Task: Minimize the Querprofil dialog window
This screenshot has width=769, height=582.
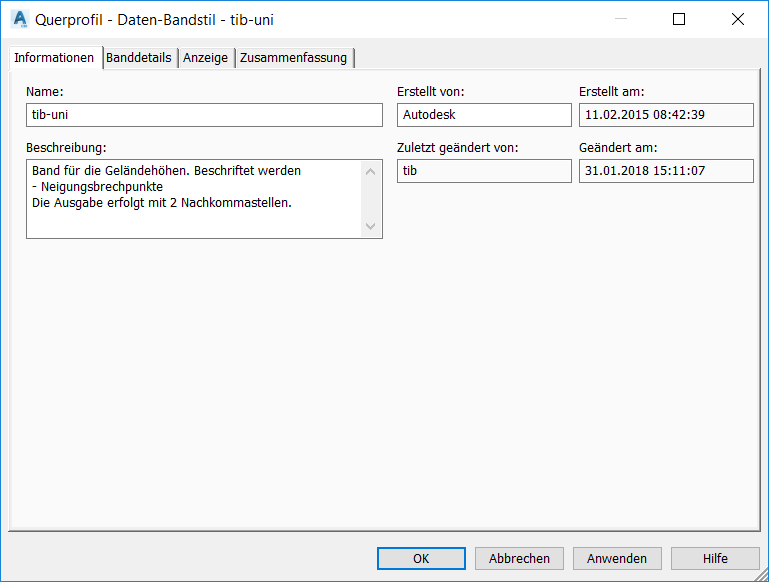Action: pyautogui.click(x=620, y=19)
